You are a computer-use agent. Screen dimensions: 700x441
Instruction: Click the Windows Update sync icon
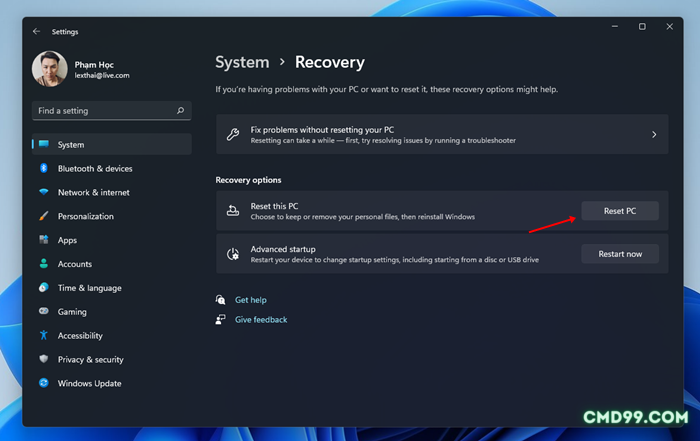(x=44, y=383)
